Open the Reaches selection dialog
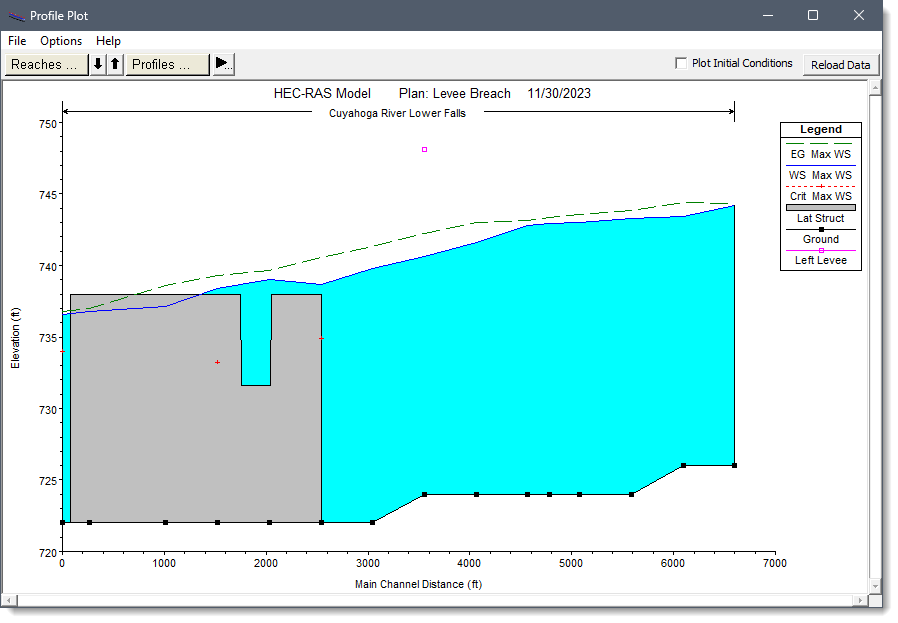 46,64
